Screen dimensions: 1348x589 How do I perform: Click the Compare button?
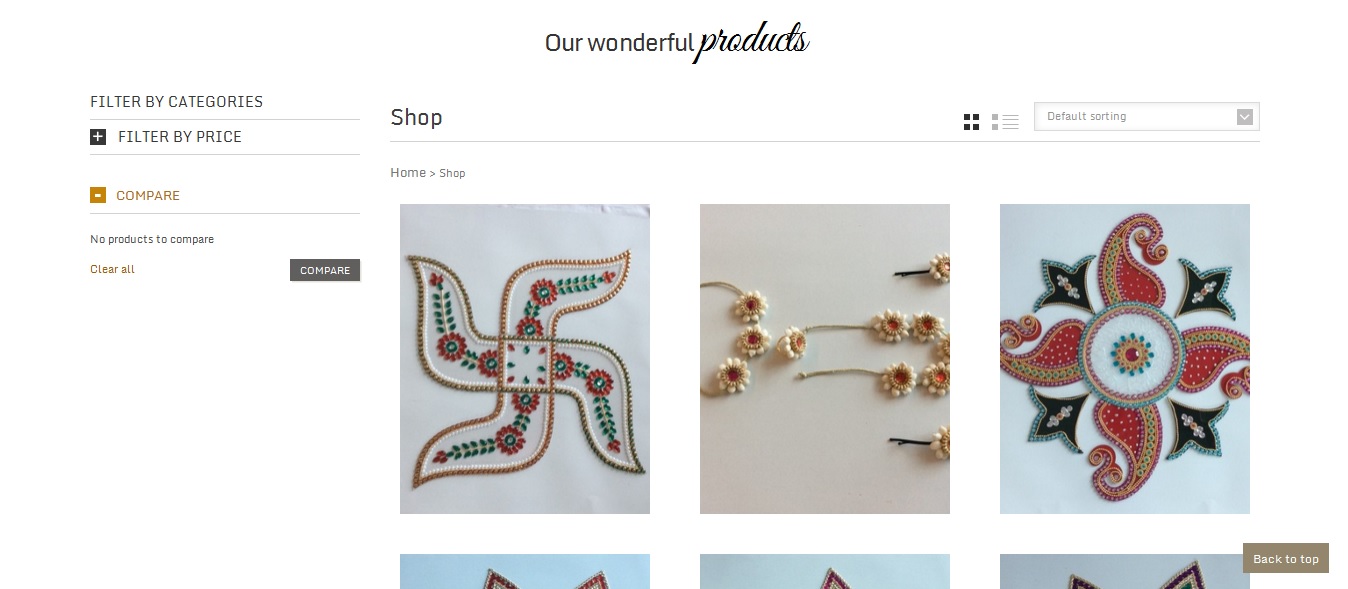pyautogui.click(x=325, y=270)
